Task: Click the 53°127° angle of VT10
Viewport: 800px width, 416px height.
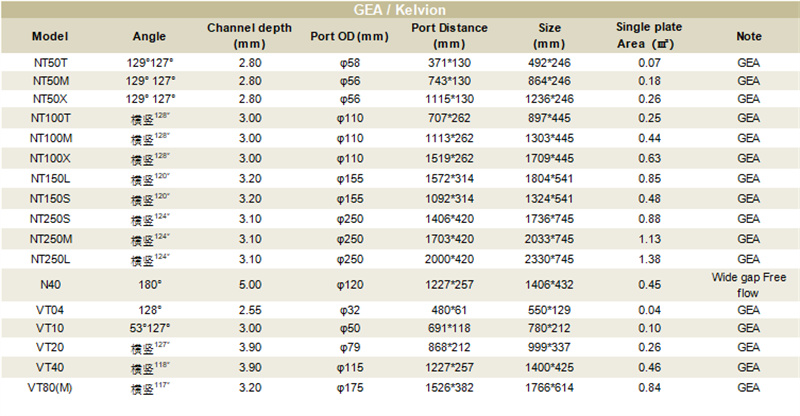Action: pos(149,328)
